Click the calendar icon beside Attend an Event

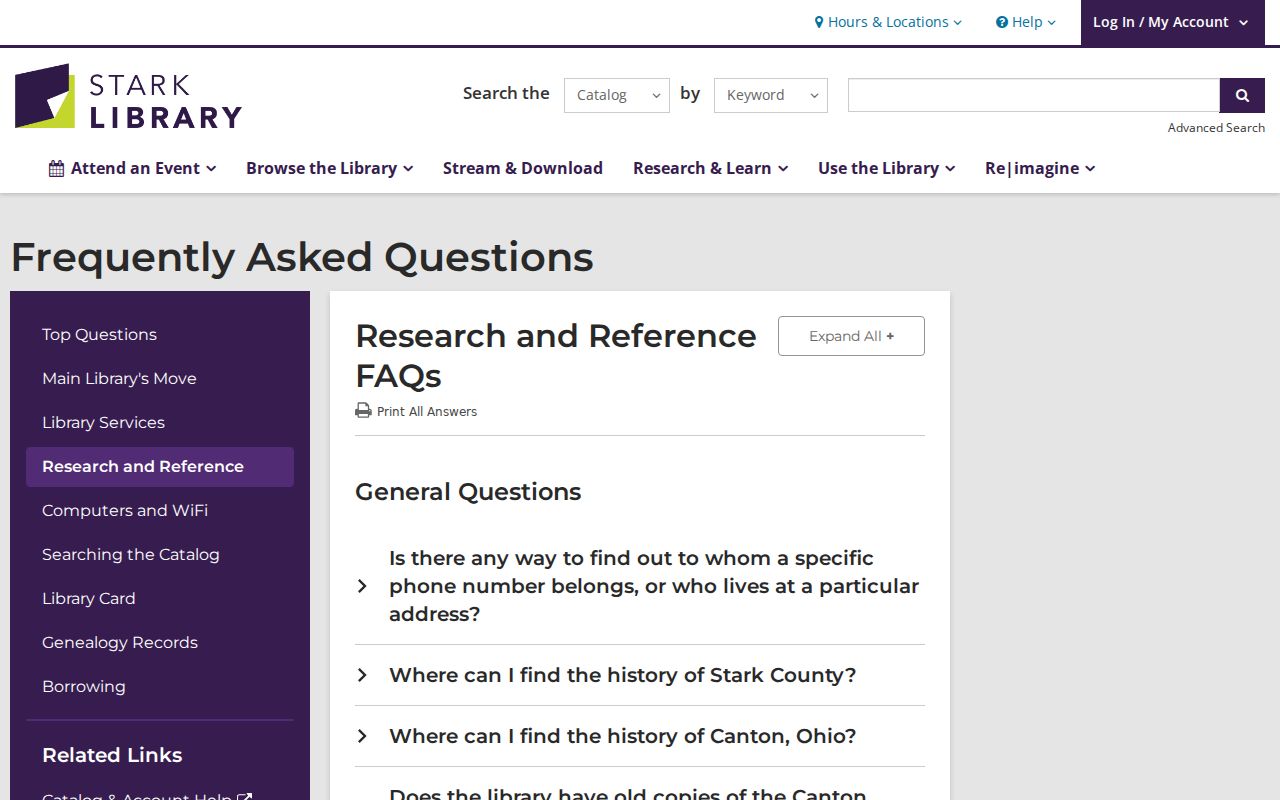[56, 168]
